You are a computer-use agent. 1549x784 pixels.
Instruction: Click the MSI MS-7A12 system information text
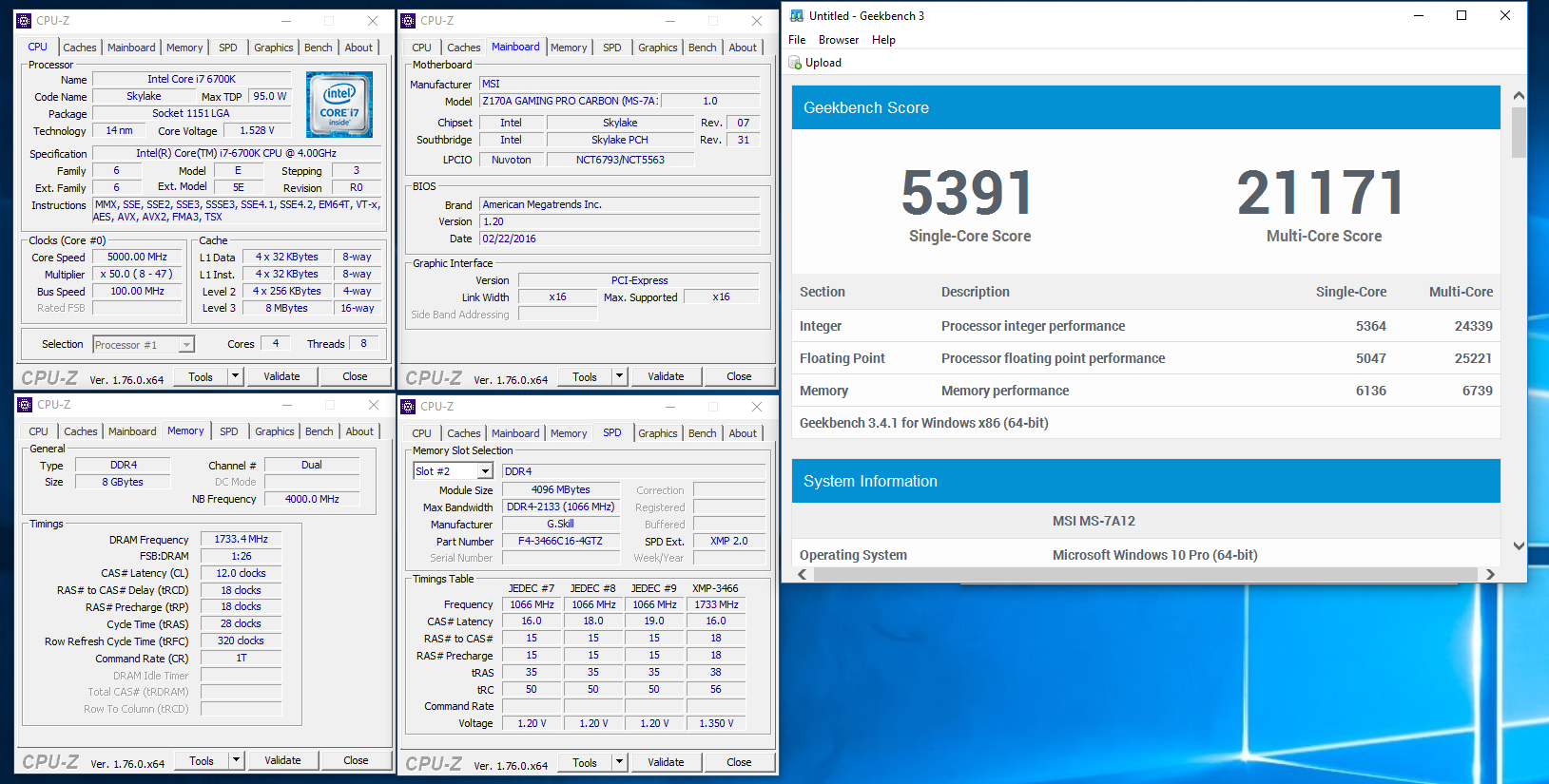(x=1094, y=521)
